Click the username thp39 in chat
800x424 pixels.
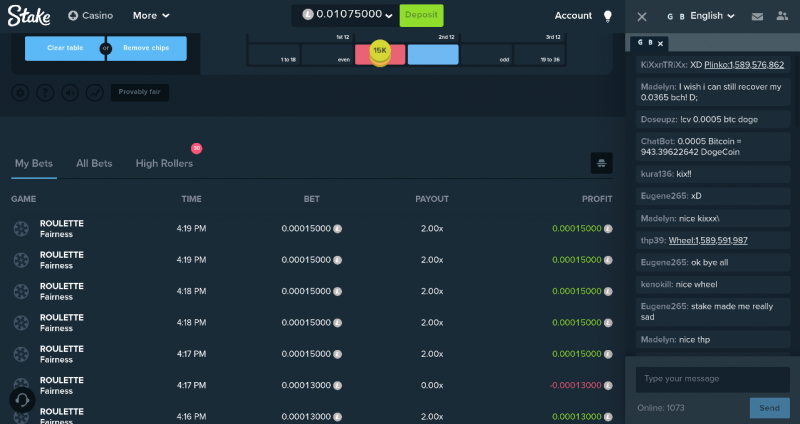coord(653,240)
